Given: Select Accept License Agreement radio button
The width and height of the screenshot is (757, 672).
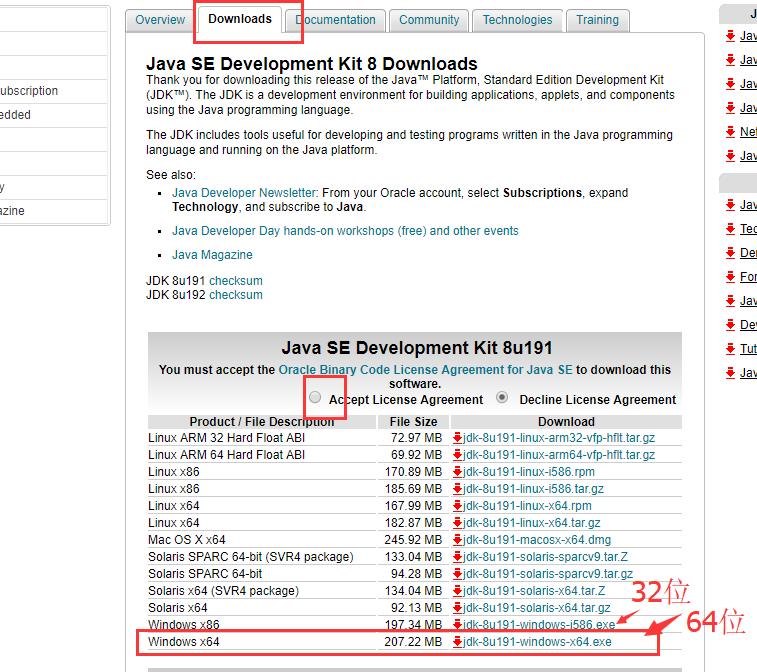Looking at the screenshot, I should click(315, 397).
